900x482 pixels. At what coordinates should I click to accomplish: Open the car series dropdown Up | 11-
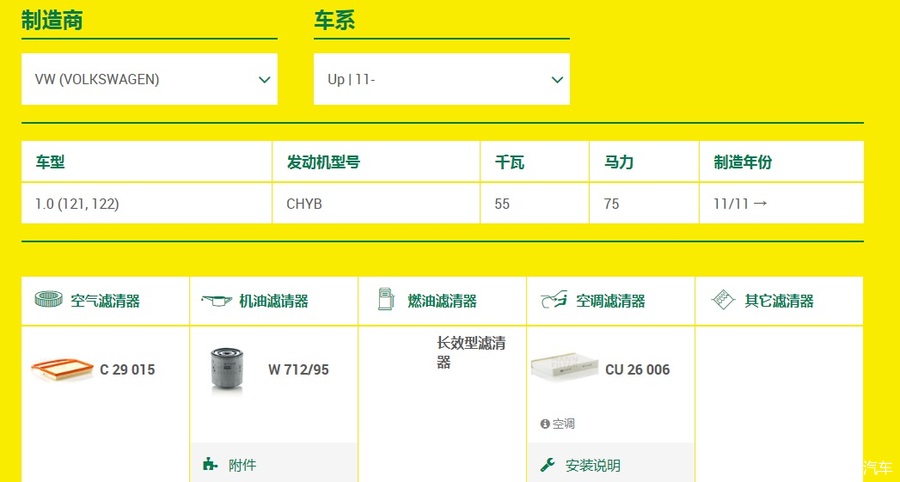441,79
